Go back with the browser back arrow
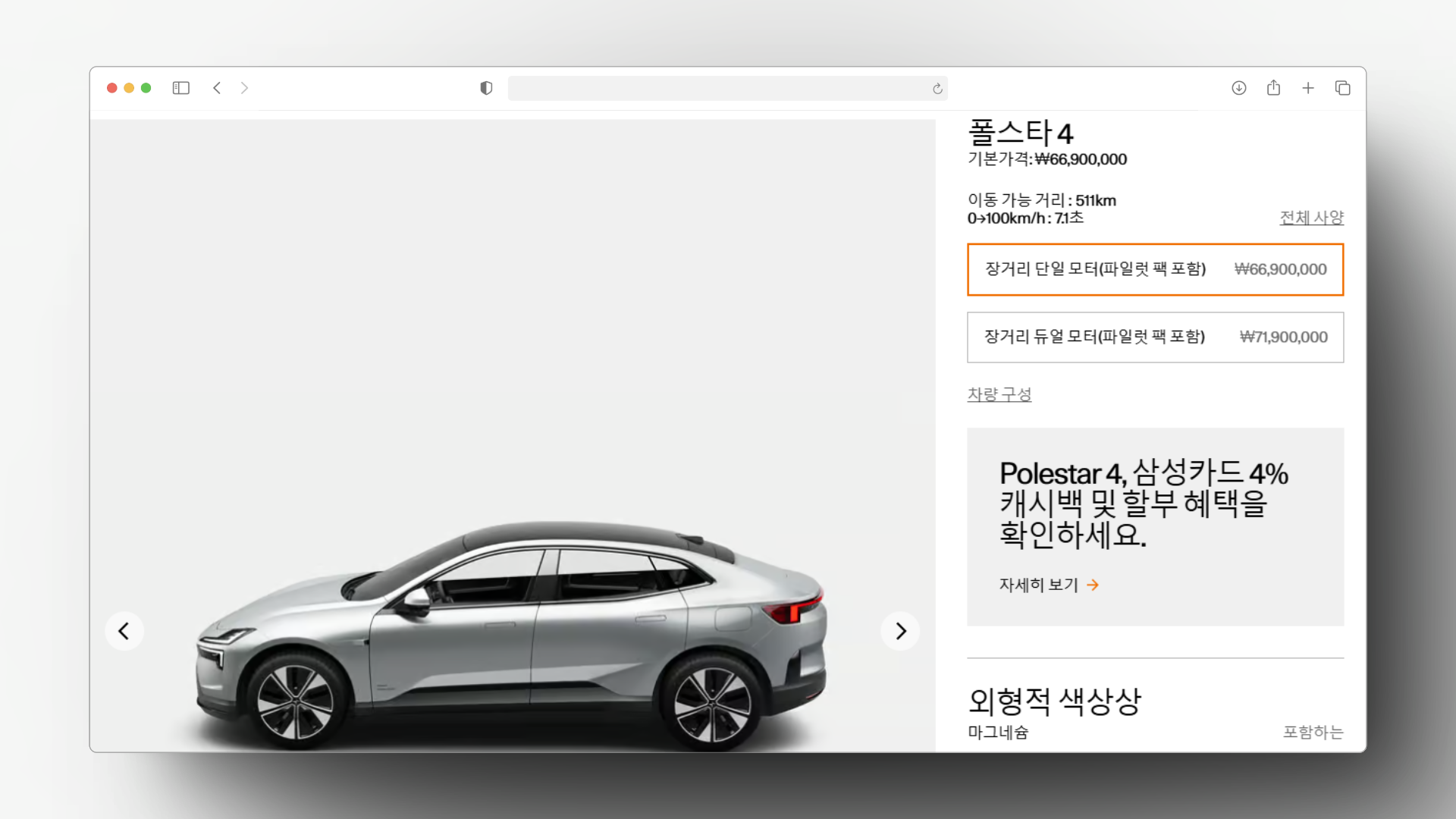 tap(217, 88)
